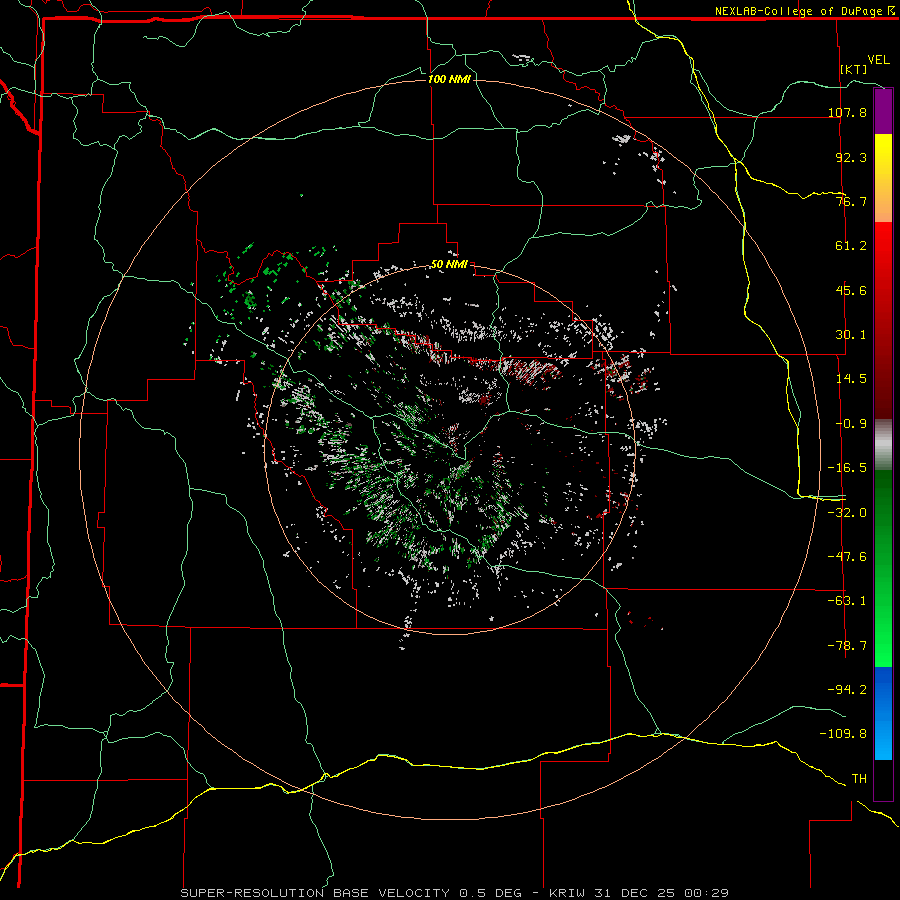Select the 107.8 velocity scale value
900x900 pixels.
[847, 112]
